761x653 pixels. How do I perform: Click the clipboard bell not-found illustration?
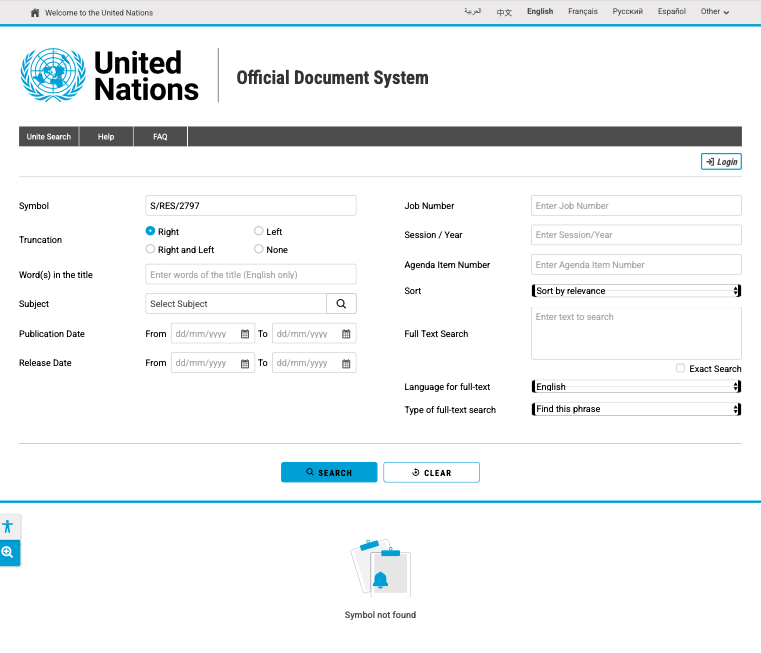click(x=380, y=568)
